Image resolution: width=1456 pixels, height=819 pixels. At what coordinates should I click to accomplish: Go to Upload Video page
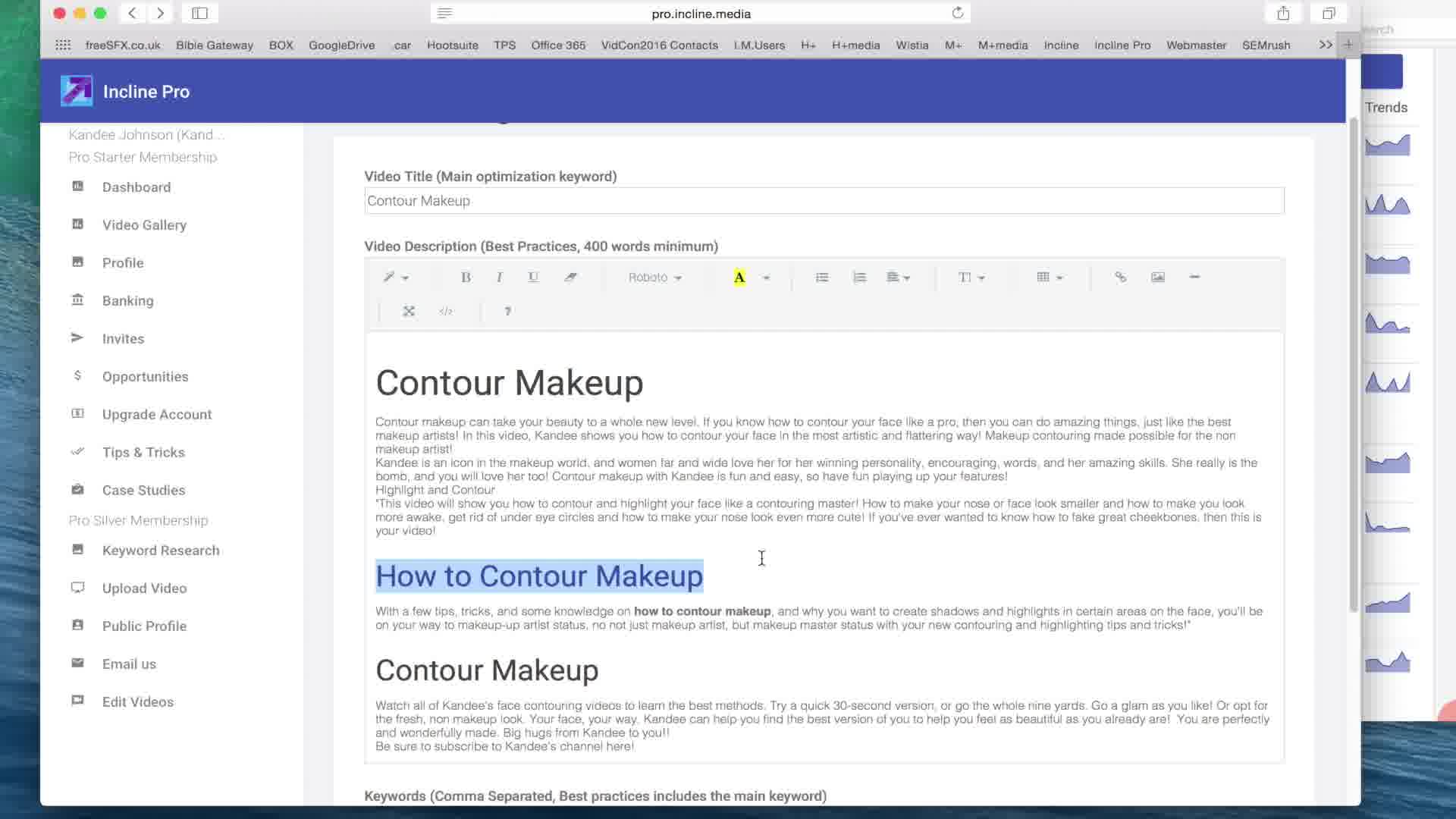(x=144, y=588)
